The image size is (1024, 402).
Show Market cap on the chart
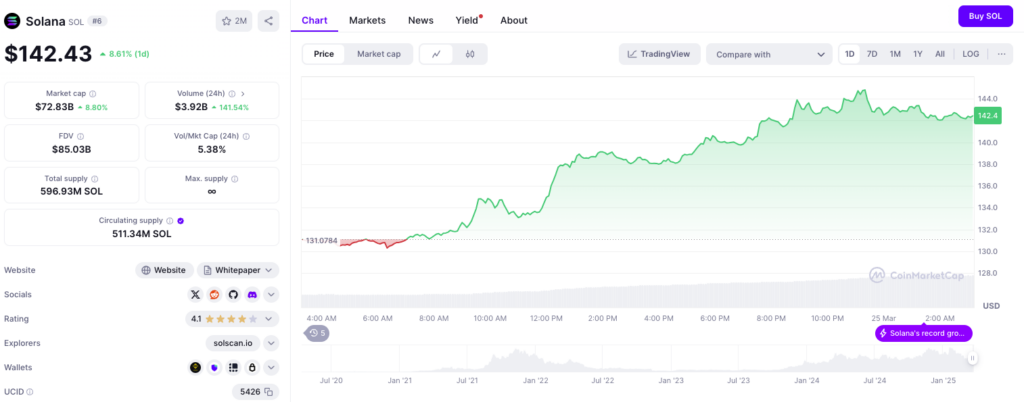(379, 54)
